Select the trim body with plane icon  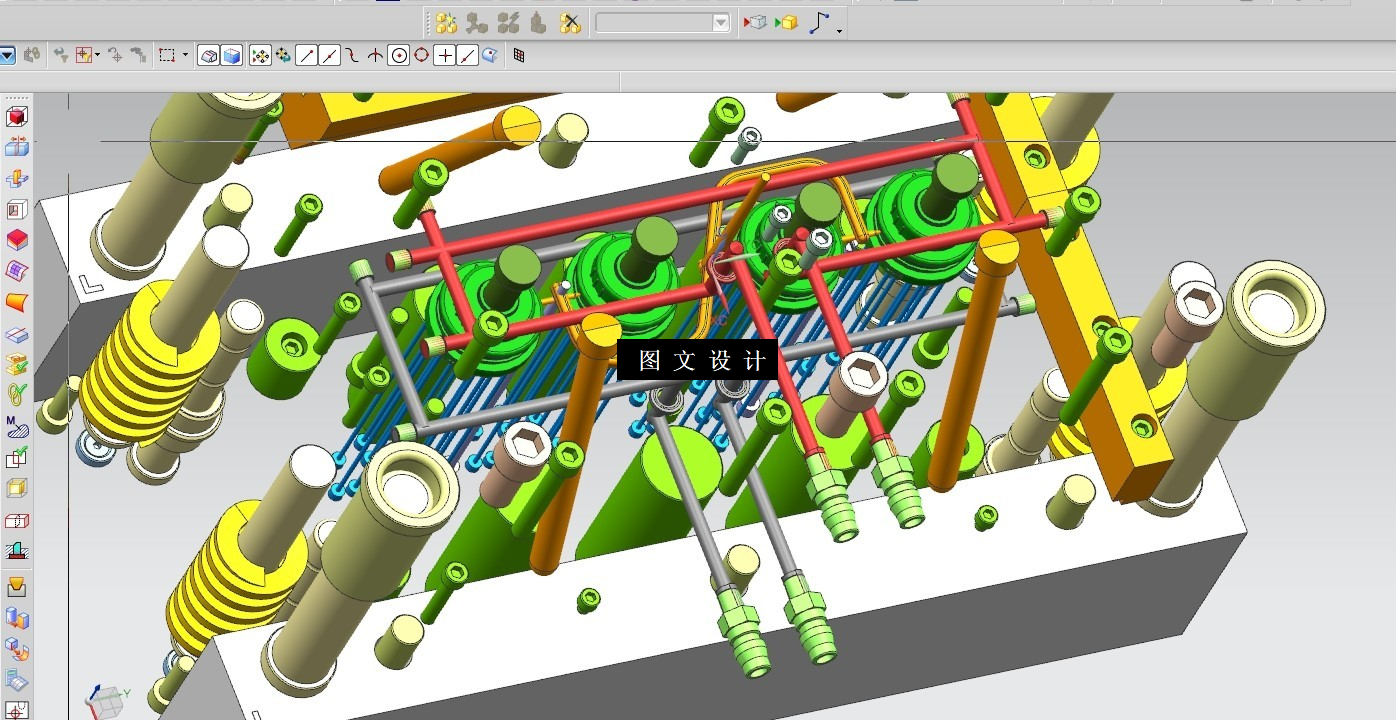17,334
